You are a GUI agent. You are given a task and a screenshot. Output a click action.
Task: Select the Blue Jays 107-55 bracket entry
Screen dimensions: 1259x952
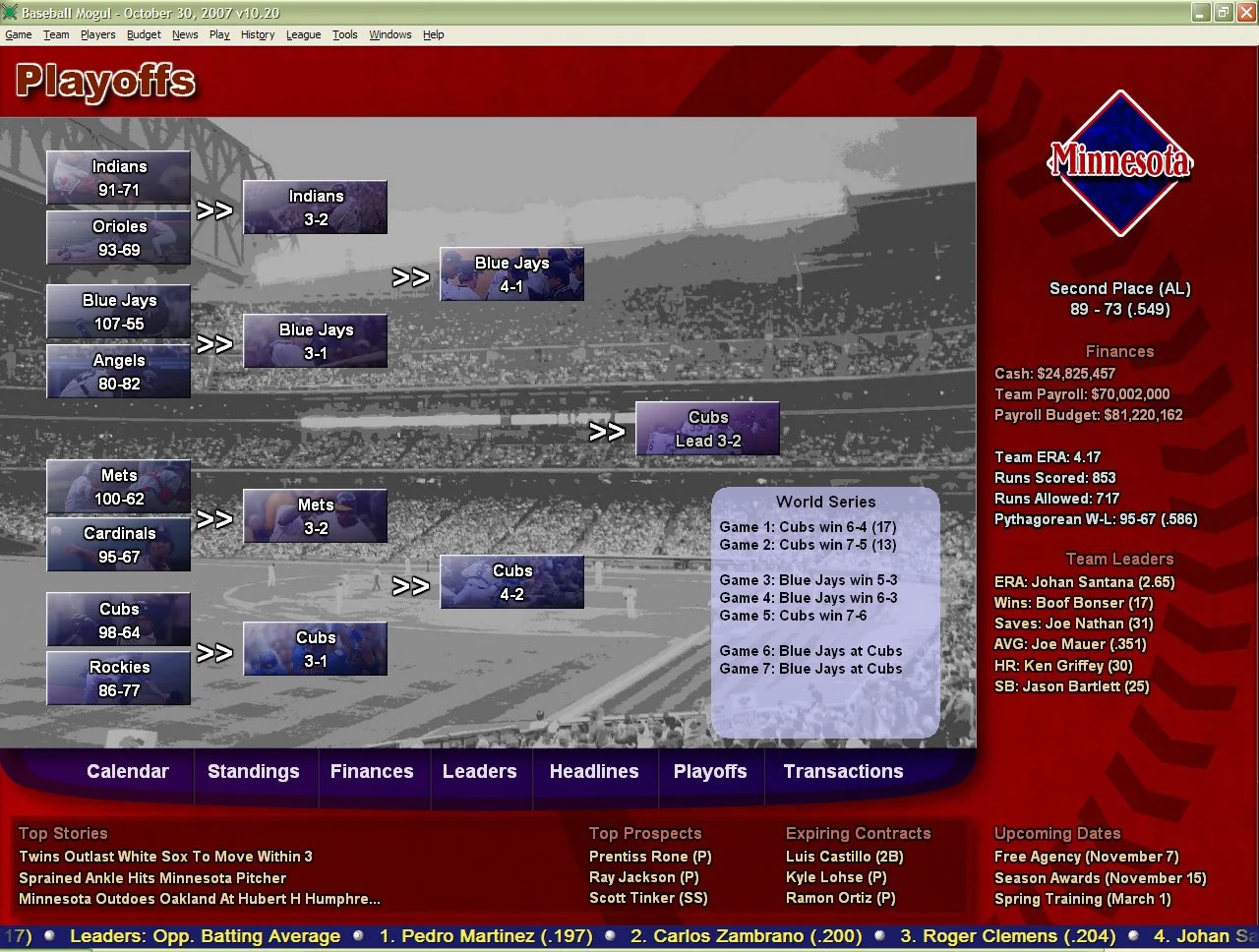[118, 312]
